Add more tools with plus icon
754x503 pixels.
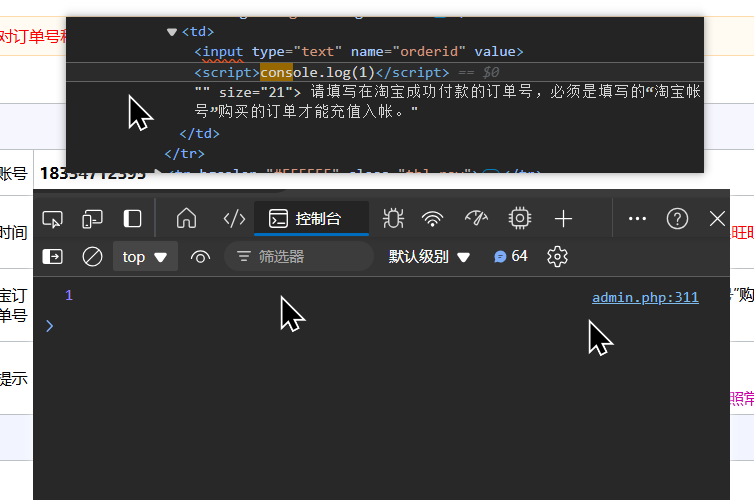(x=563, y=219)
